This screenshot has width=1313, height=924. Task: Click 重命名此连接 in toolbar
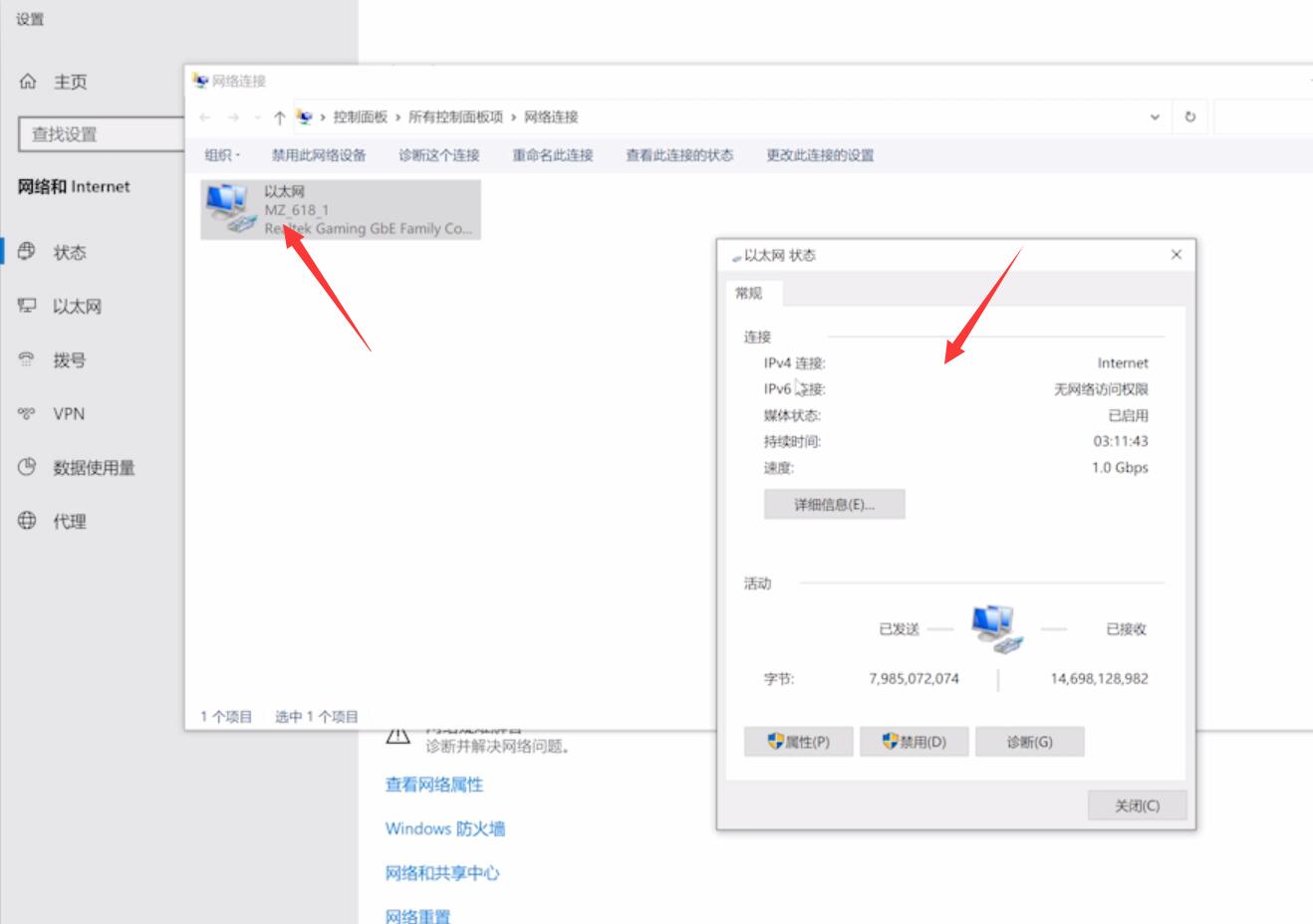click(x=553, y=154)
